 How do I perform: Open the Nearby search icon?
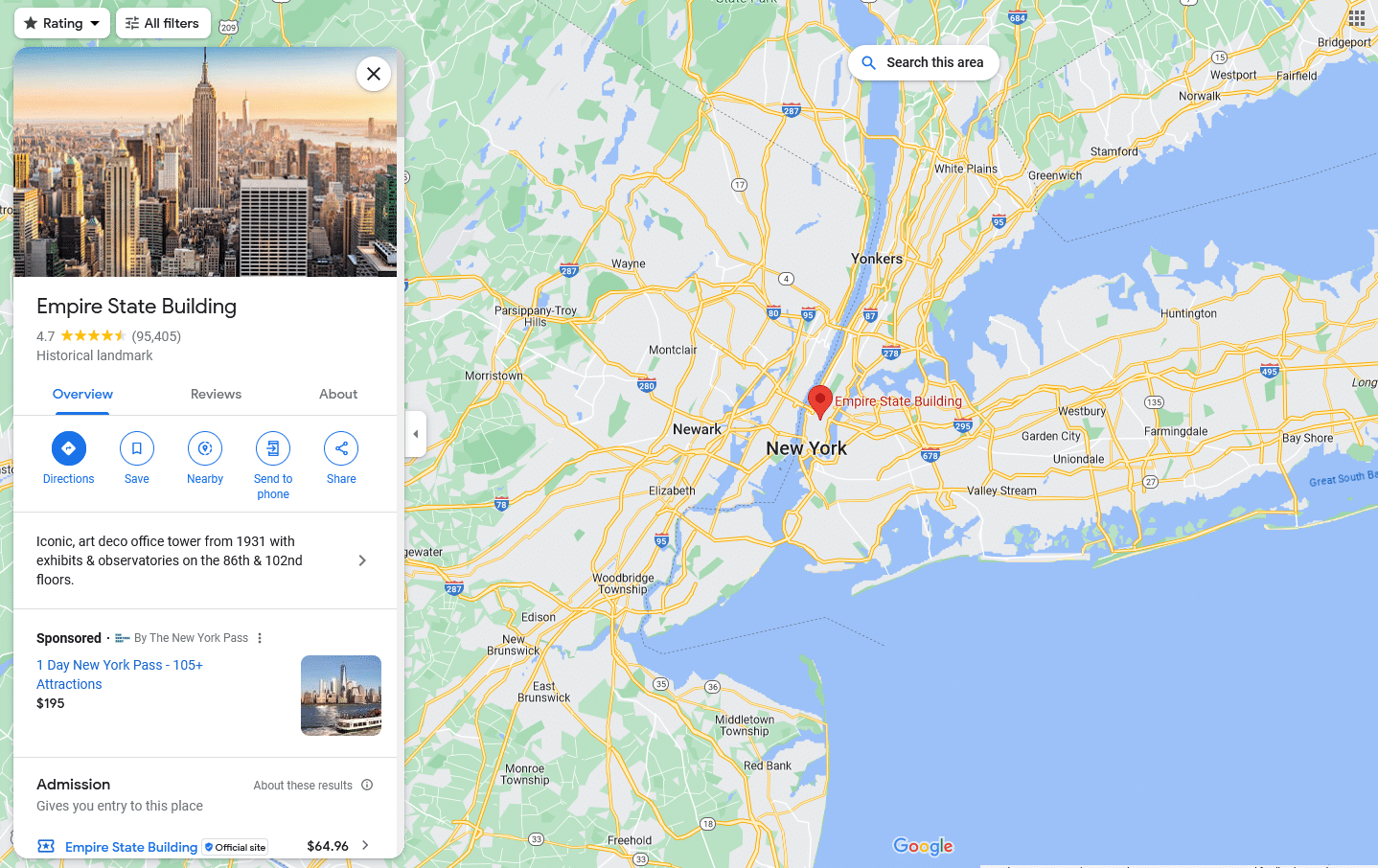(205, 448)
